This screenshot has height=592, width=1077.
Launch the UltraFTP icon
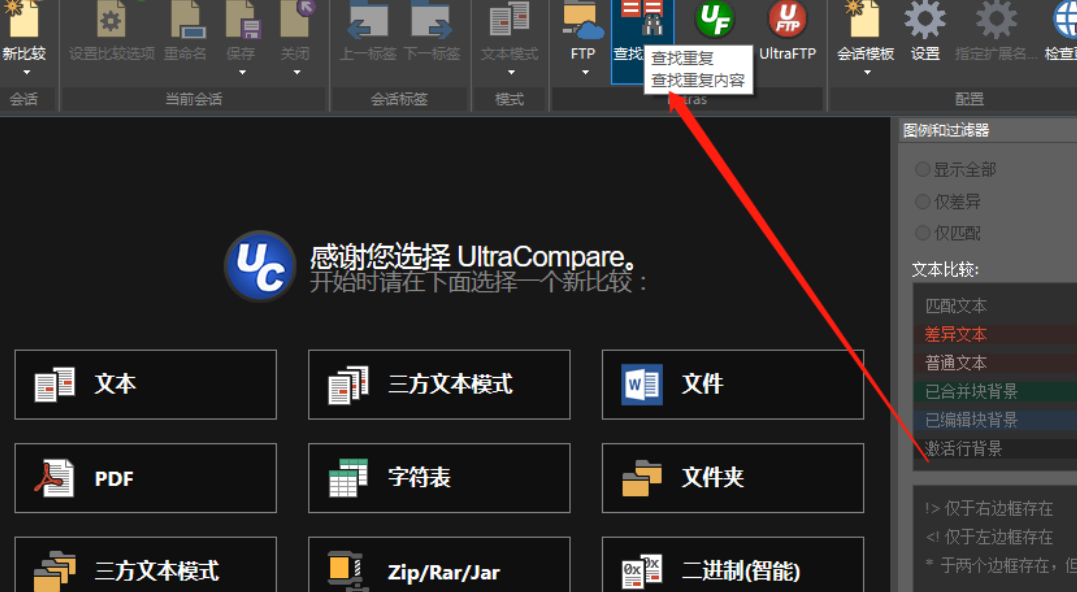point(787,19)
